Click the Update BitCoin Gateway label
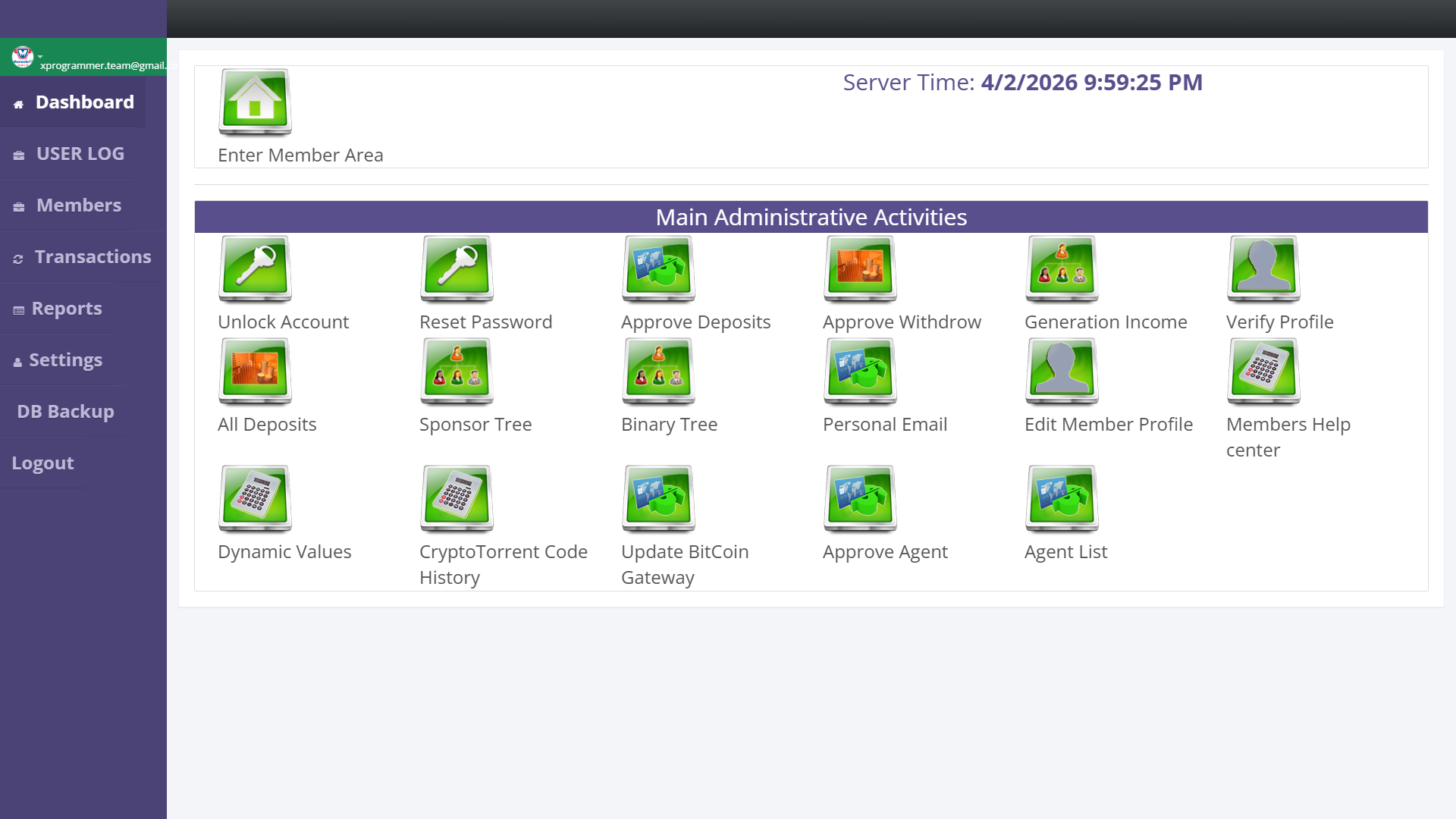 684,564
